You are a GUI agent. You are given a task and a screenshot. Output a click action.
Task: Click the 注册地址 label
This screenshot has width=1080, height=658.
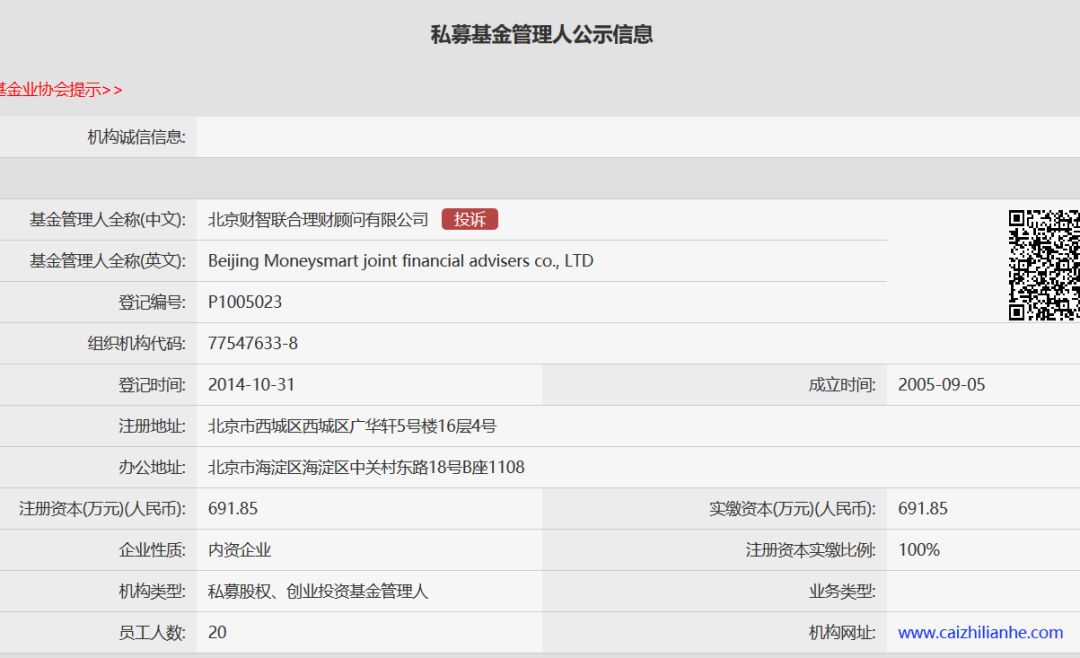[x=152, y=426]
